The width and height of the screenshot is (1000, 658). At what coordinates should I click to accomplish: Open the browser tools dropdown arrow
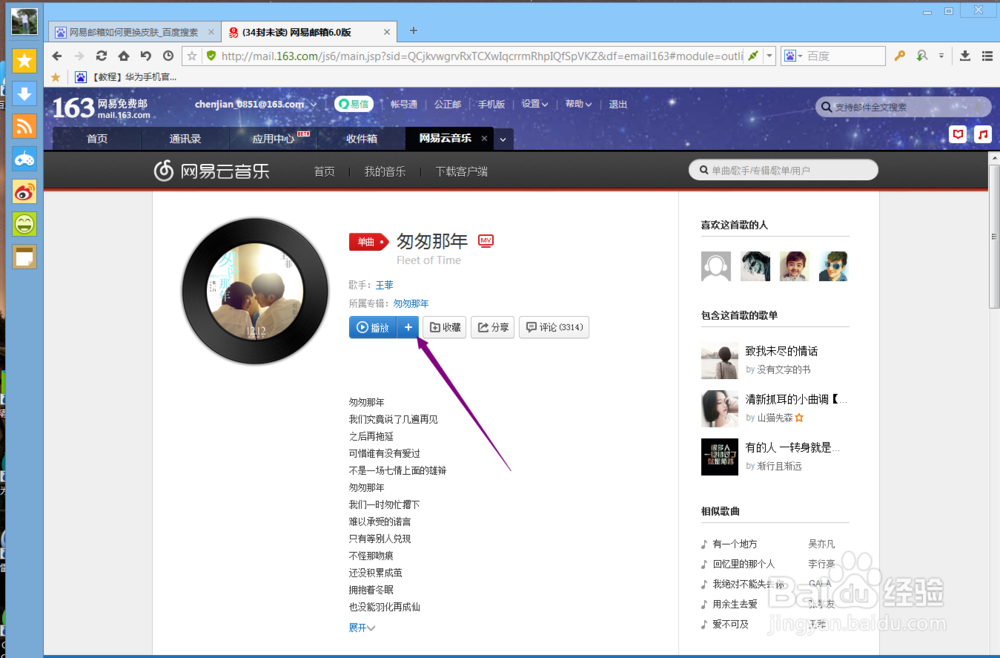[941, 56]
